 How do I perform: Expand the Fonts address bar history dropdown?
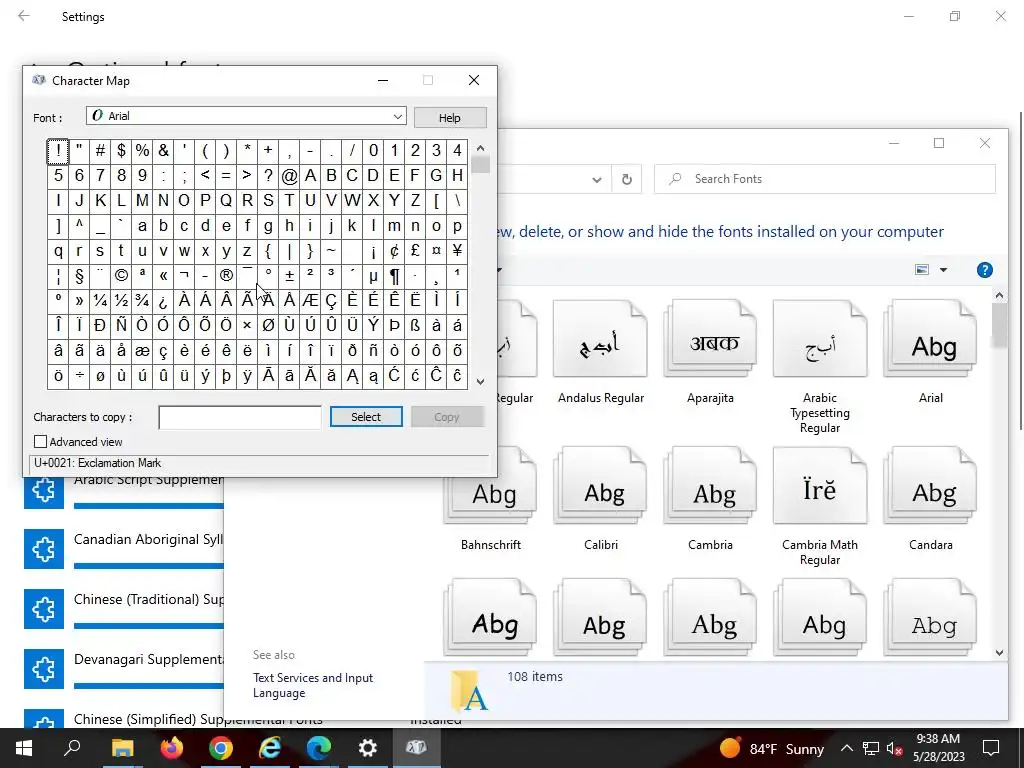pos(596,180)
